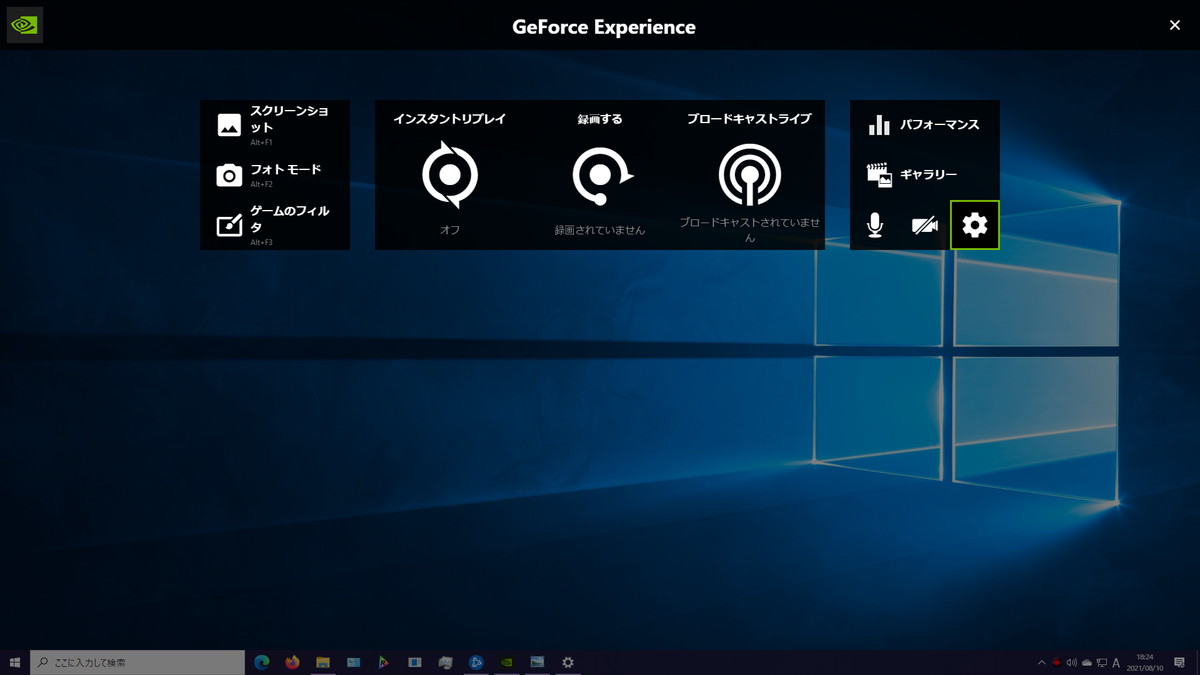The height and width of the screenshot is (675, 1200).
Task: Click the performance bar chart icon
Action: 879,125
